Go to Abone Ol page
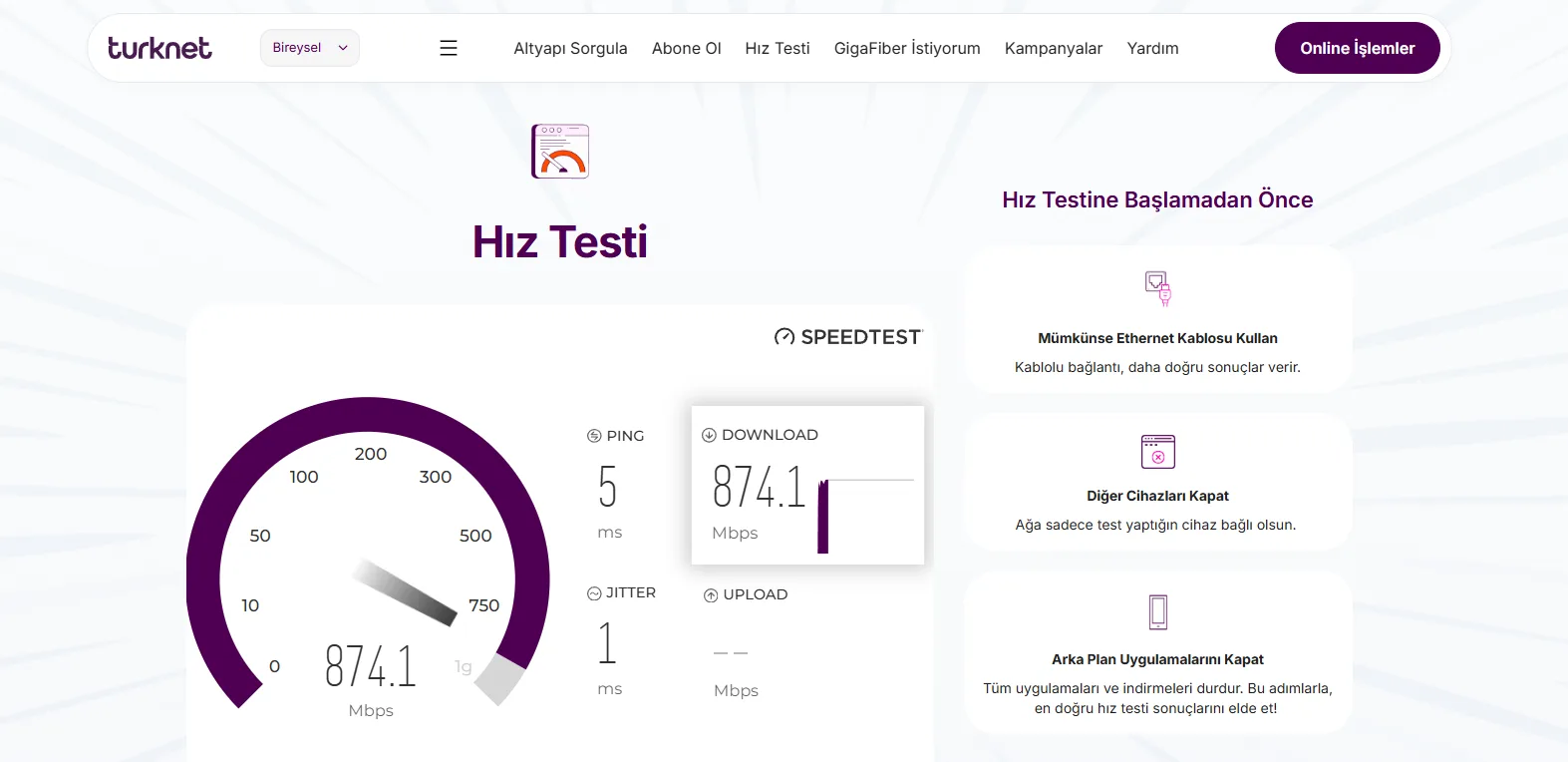The height and width of the screenshot is (762, 1568). [x=686, y=48]
